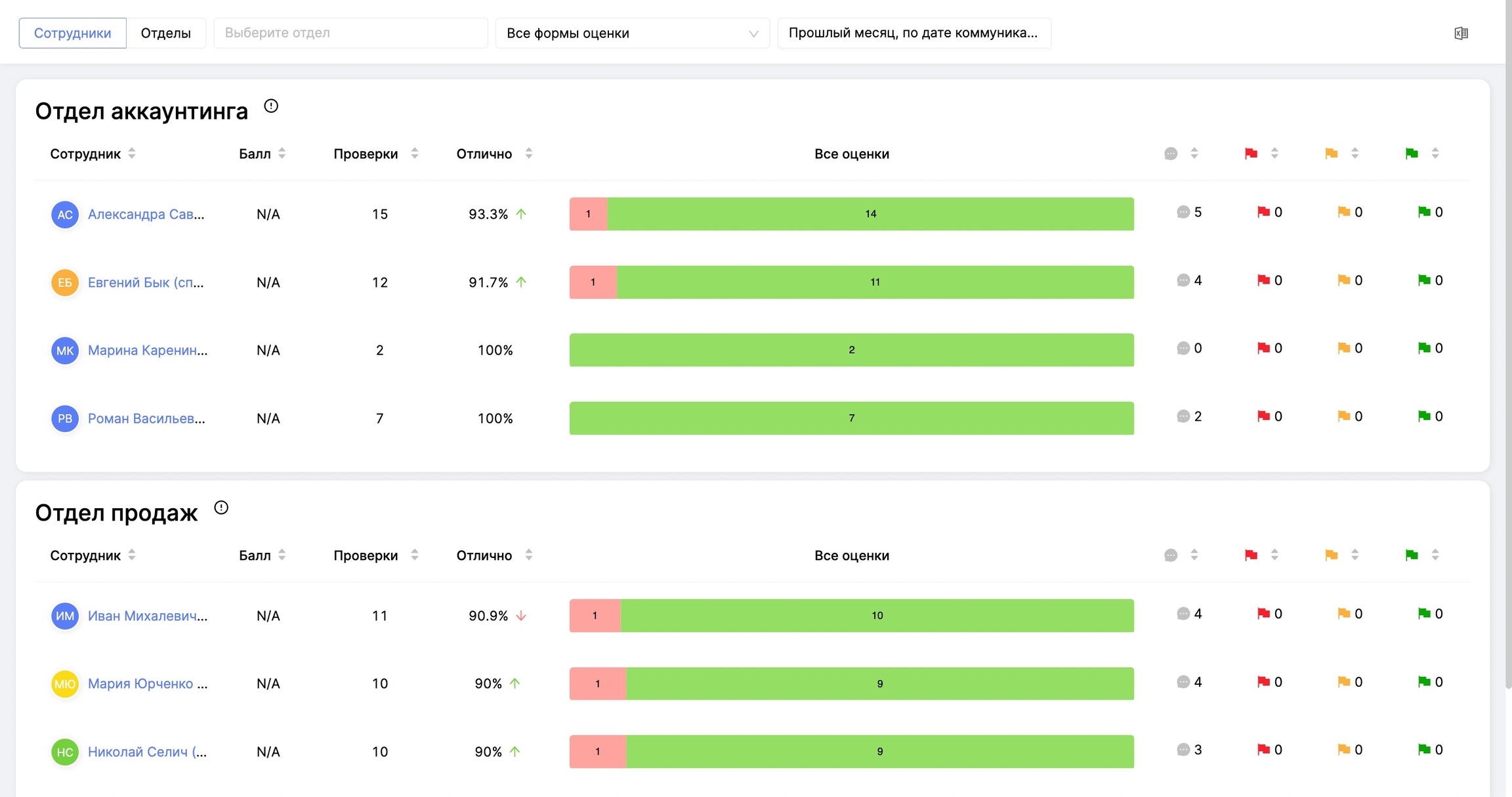The width and height of the screenshot is (1512, 797).
Task: Click avatar ЕБ of Евгений Бык
Action: [65, 282]
